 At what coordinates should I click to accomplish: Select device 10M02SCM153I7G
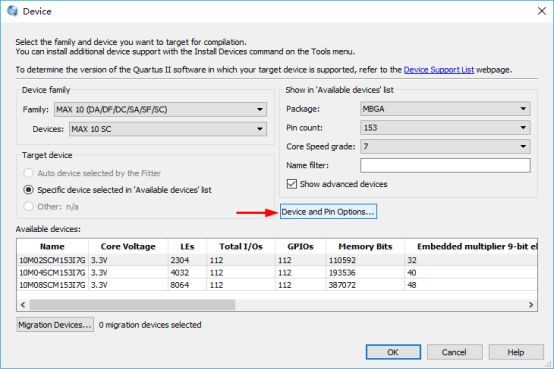pos(52,260)
